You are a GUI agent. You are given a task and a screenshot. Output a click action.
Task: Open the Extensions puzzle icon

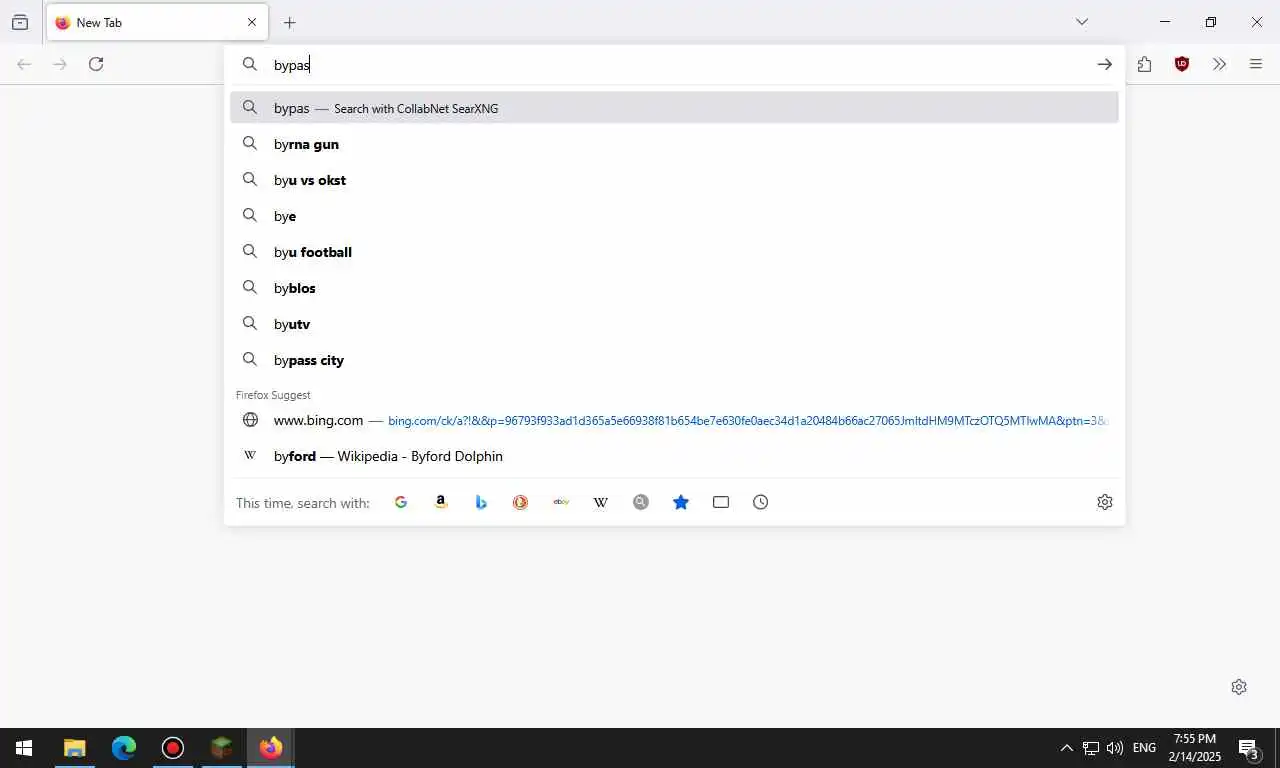tap(1145, 64)
